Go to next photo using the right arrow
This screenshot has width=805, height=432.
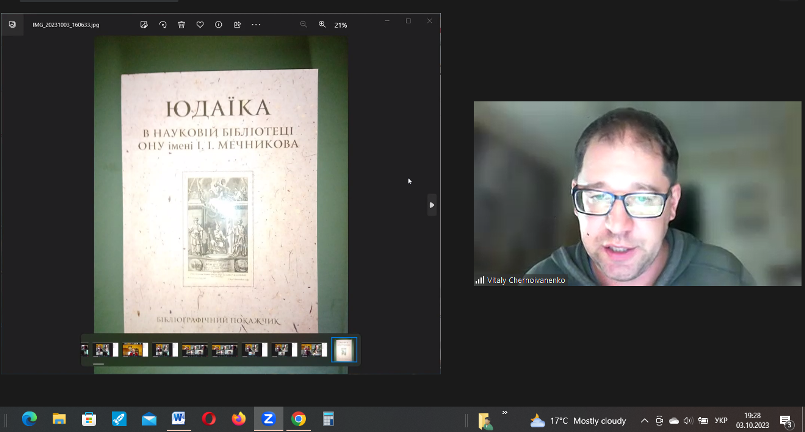tap(431, 204)
